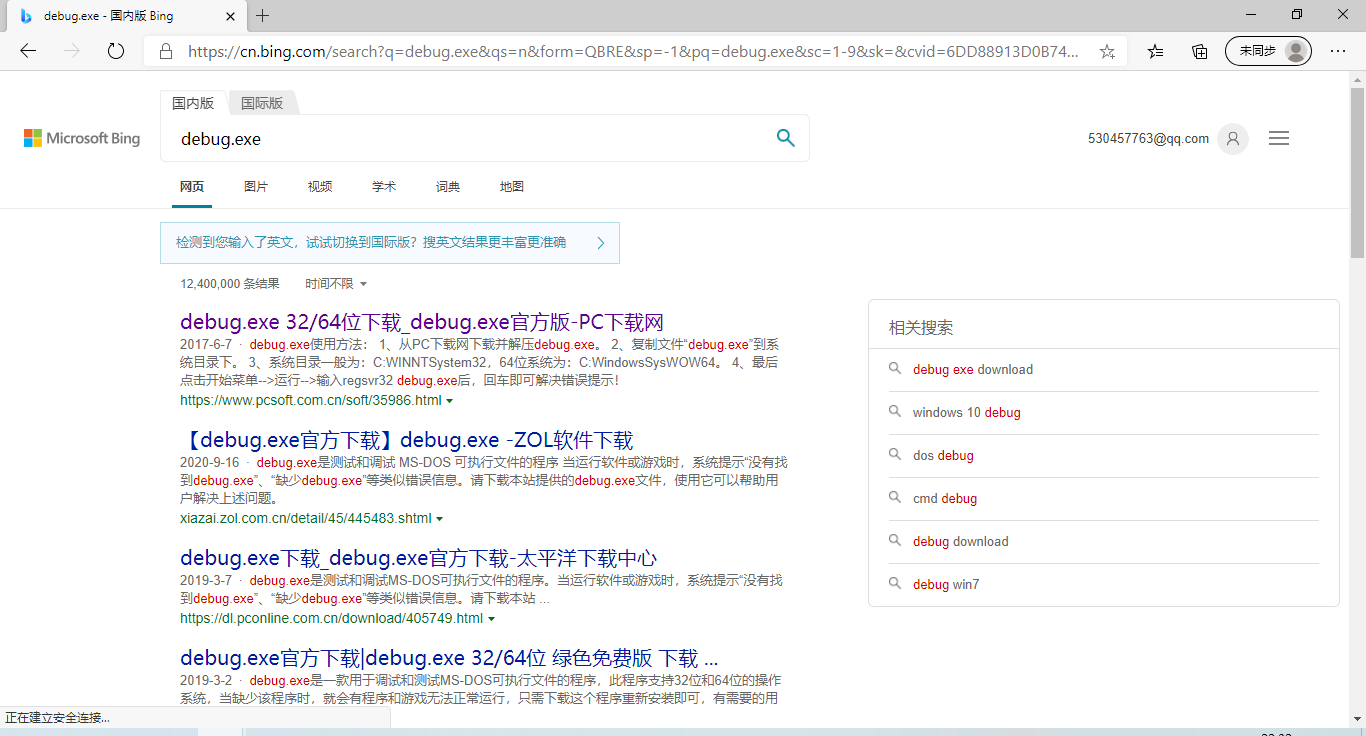1366x736 pixels.
Task: Click the Microsoft Bing logo
Action: (x=81, y=138)
